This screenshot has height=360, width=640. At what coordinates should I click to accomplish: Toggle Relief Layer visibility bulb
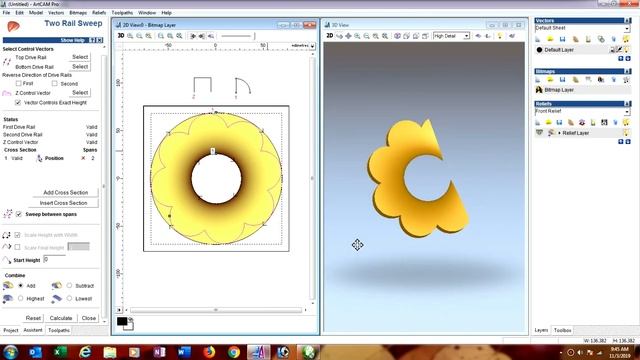click(x=627, y=133)
